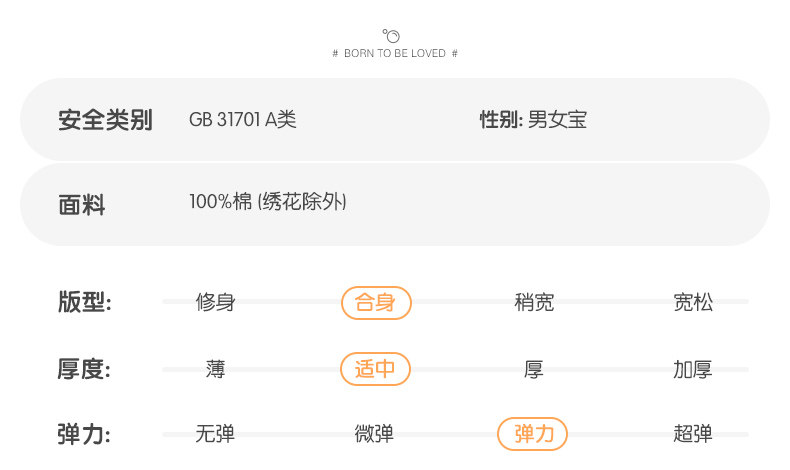Select the highlighted 合身 fit option
This screenshot has width=790, height=470.
[x=376, y=302]
